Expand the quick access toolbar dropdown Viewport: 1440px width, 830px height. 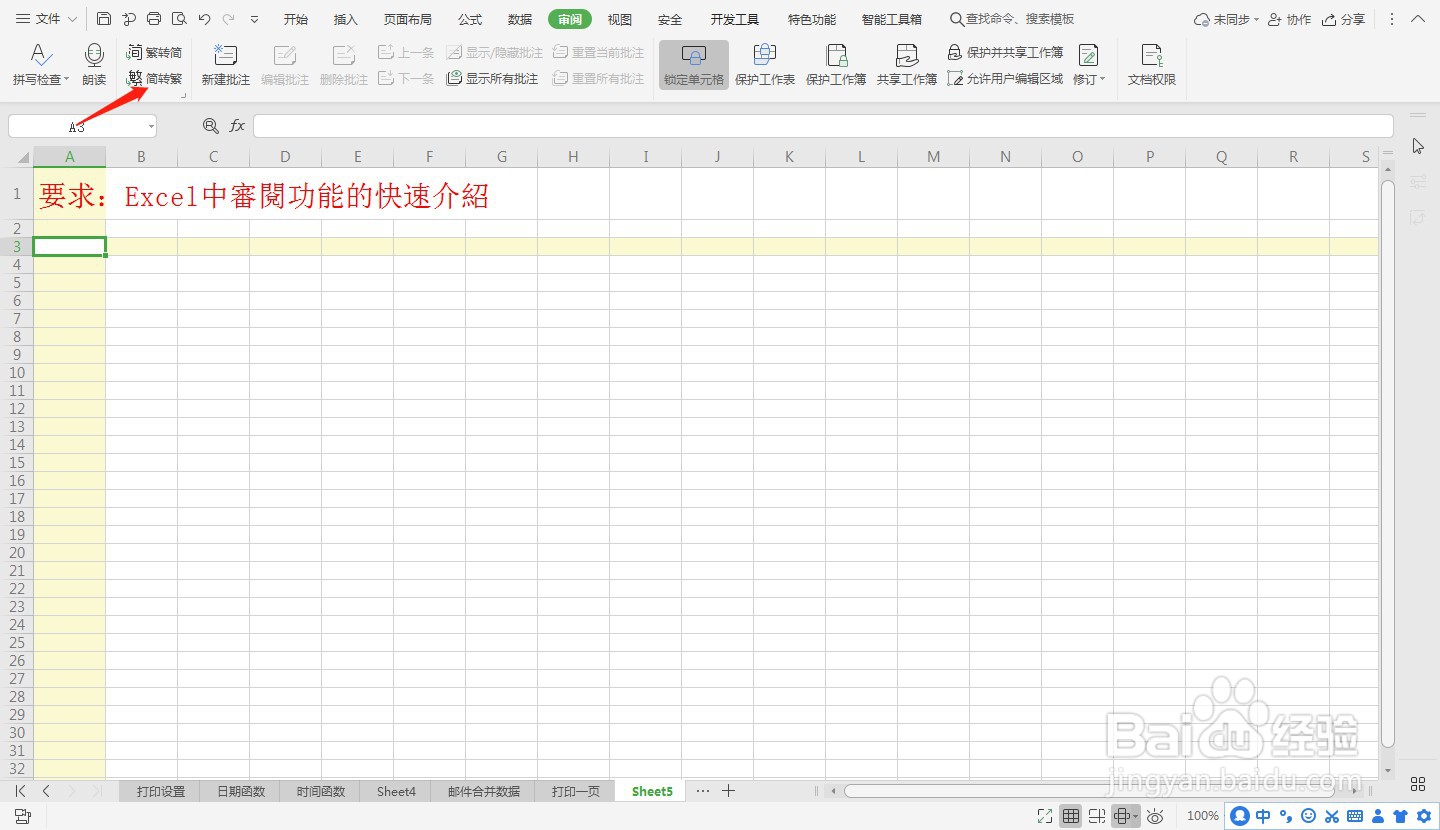coord(254,19)
